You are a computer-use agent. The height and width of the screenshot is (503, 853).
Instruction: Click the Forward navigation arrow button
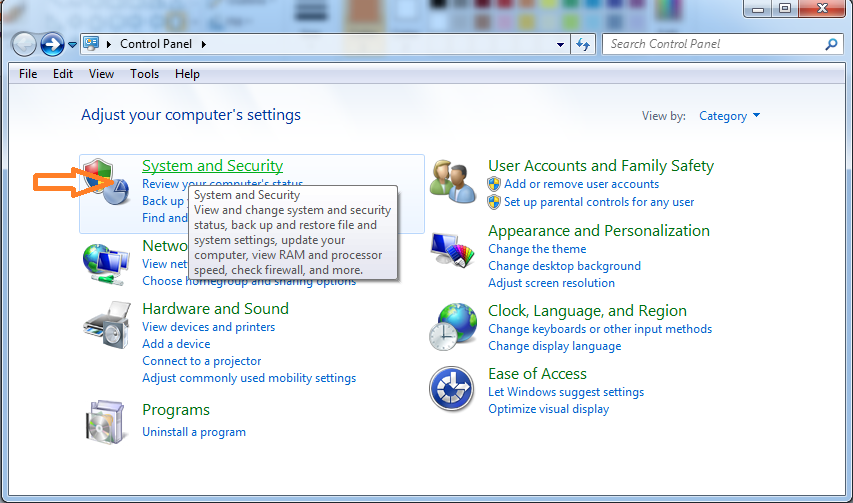[x=52, y=45]
